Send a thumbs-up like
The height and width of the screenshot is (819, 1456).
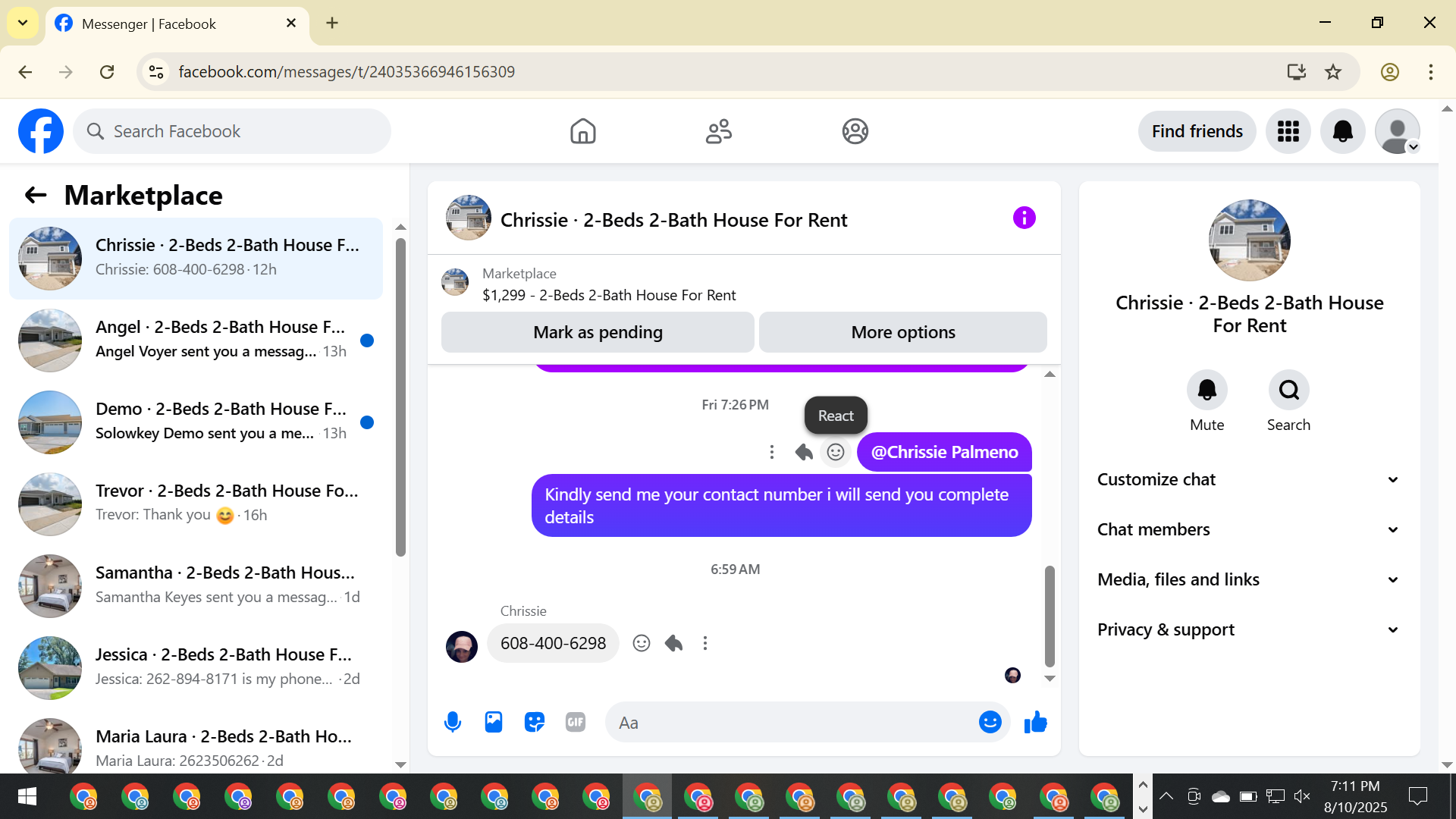pyautogui.click(x=1035, y=722)
